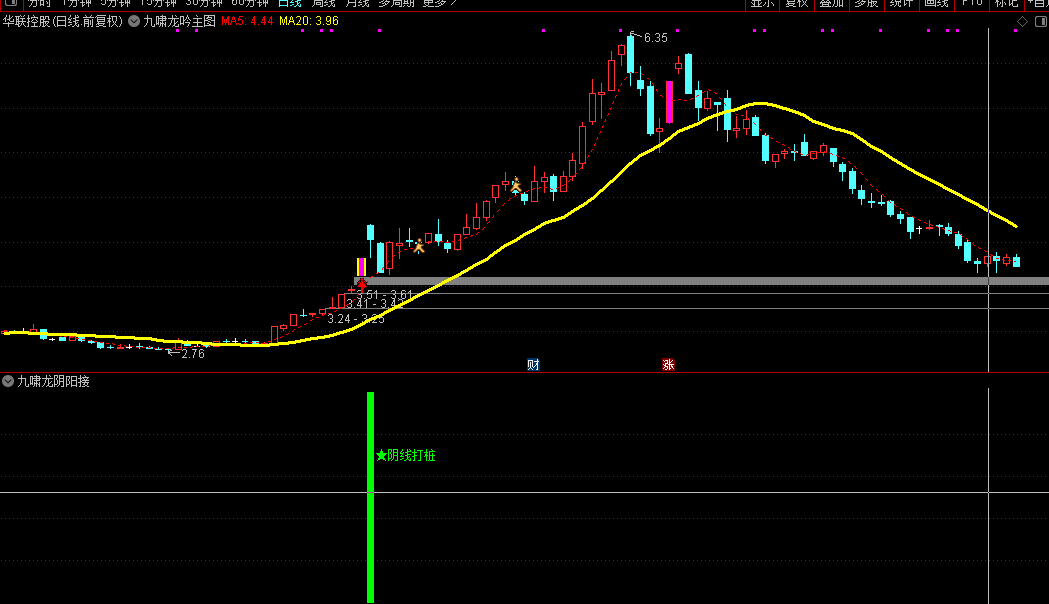Select the 周线 weekly chart tab

(x=324, y=3)
